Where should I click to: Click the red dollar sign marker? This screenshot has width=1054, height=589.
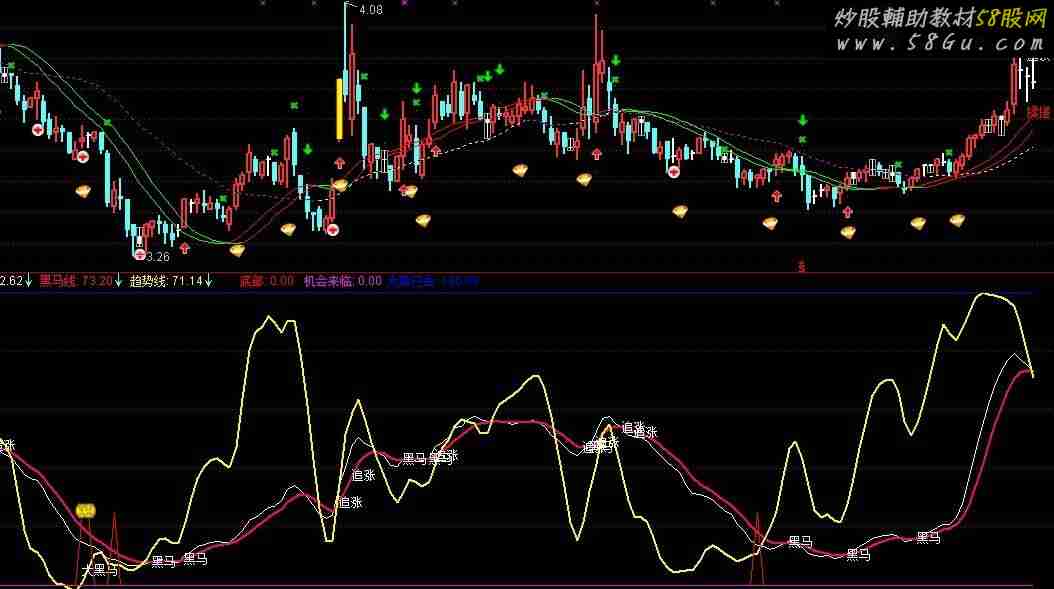pyautogui.click(x=800, y=266)
